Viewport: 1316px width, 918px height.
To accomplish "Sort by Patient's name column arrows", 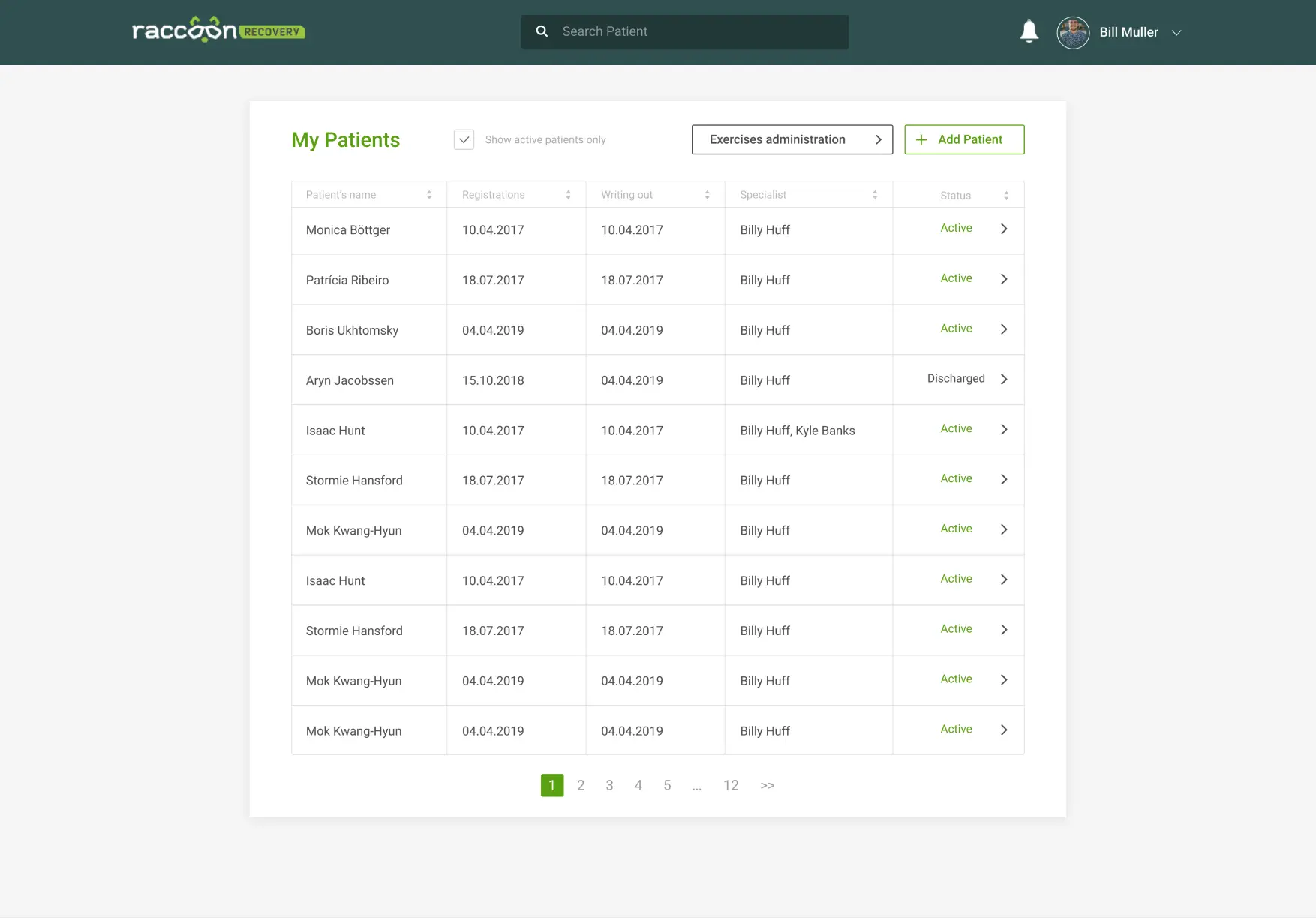I will coord(429,195).
